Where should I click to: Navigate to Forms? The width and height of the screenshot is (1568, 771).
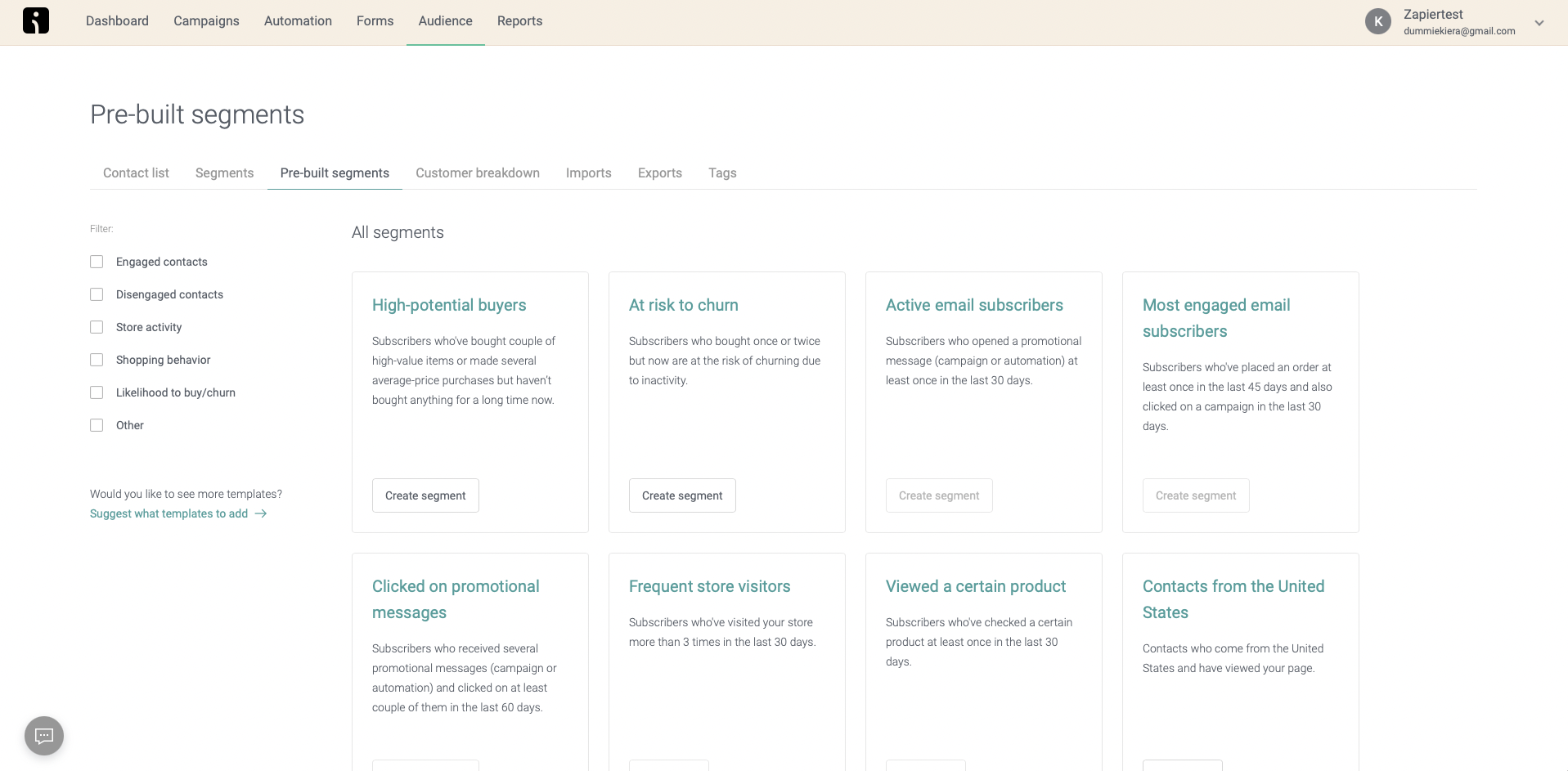click(x=375, y=20)
